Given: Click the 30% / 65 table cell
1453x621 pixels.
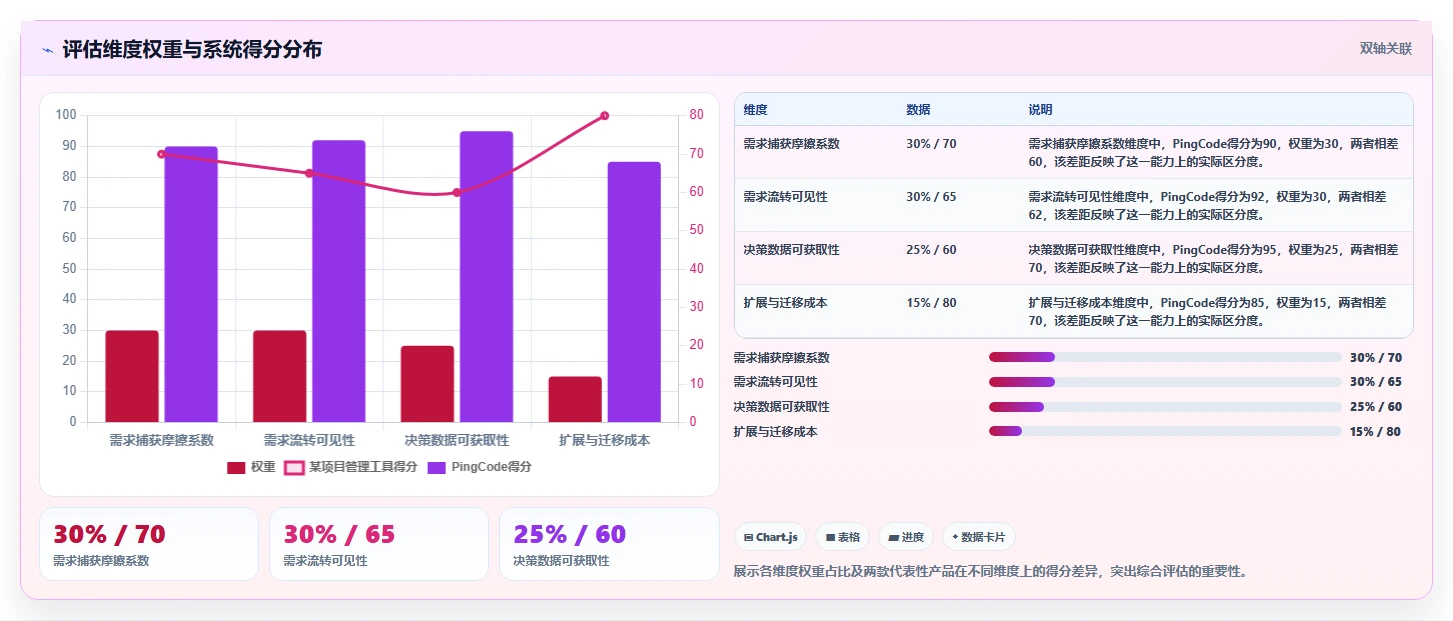Looking at the screenshot, I should point(931,197).
